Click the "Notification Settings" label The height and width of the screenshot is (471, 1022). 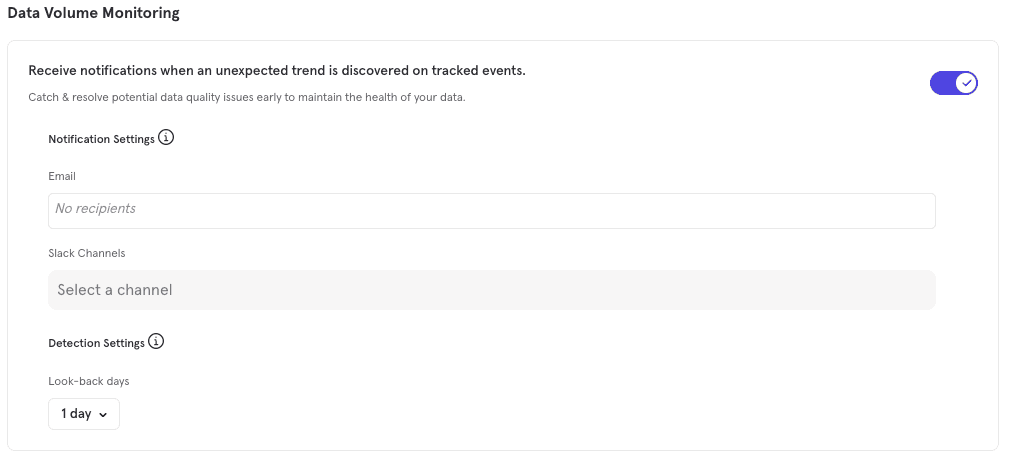(x=101, y=139)
